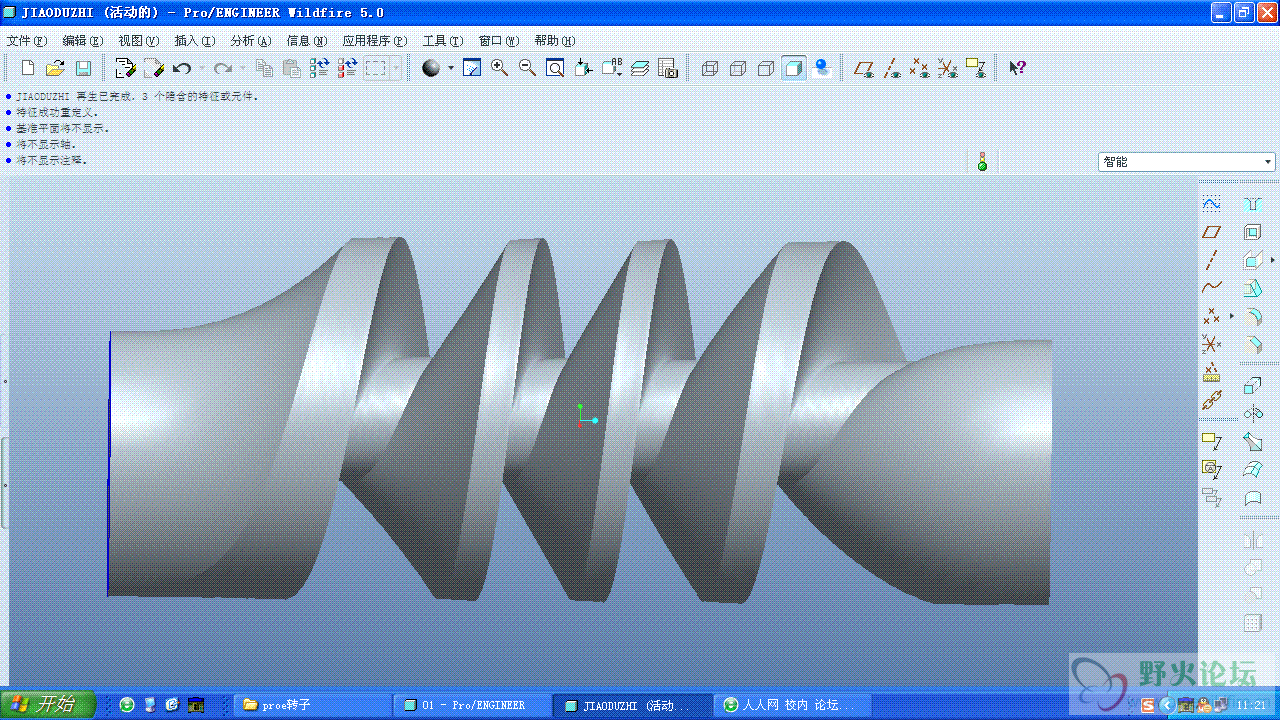This screenshot has width=1280, height=720.
Task: Select the Datum Curve tool in right toolbar
Action: point(1211,288)
